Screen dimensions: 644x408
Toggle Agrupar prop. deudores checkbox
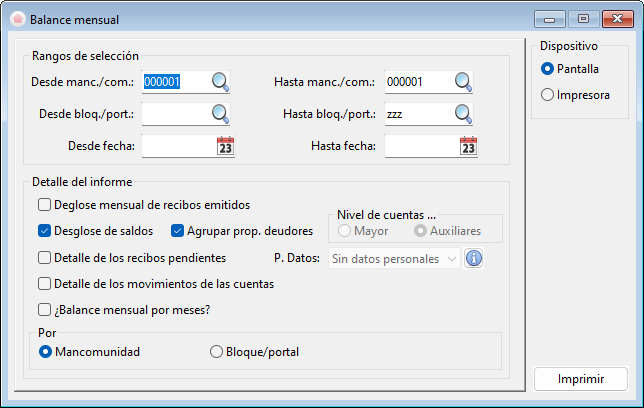179,231
